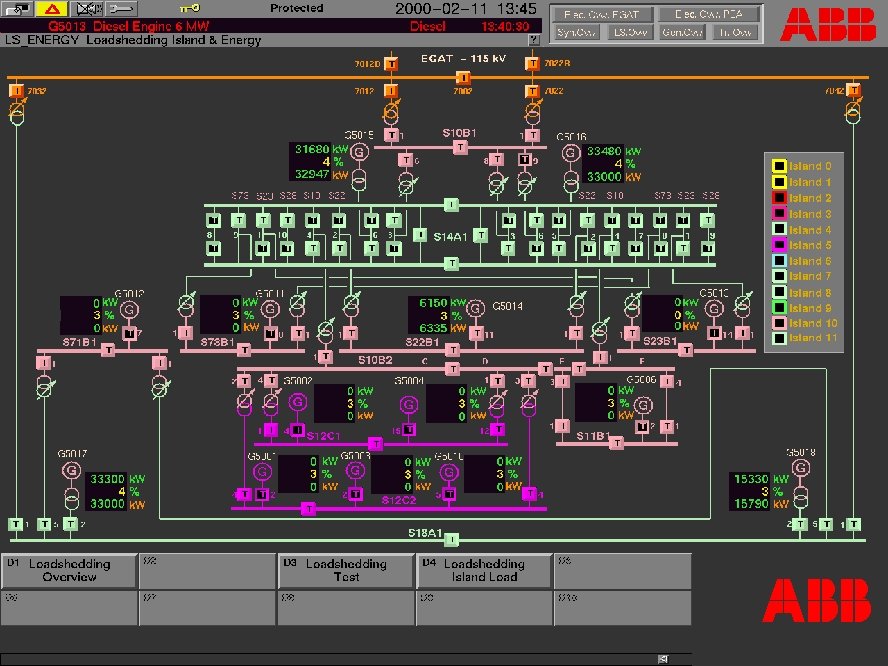Open the D3 Loadshedding Test page

(x=344, y=568)
